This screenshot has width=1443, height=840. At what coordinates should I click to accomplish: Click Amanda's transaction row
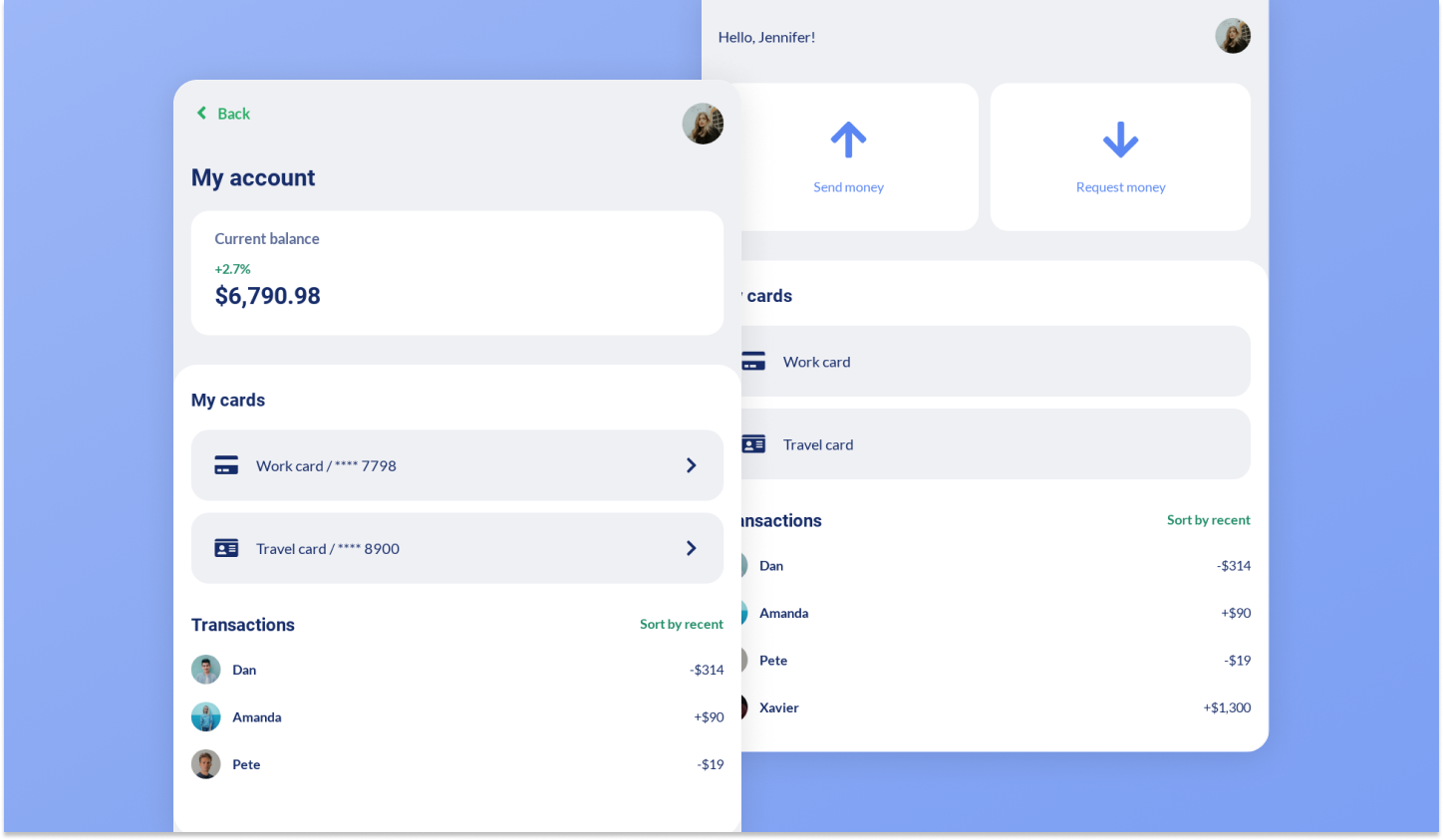pyautogui.click(x=457, y=716)
